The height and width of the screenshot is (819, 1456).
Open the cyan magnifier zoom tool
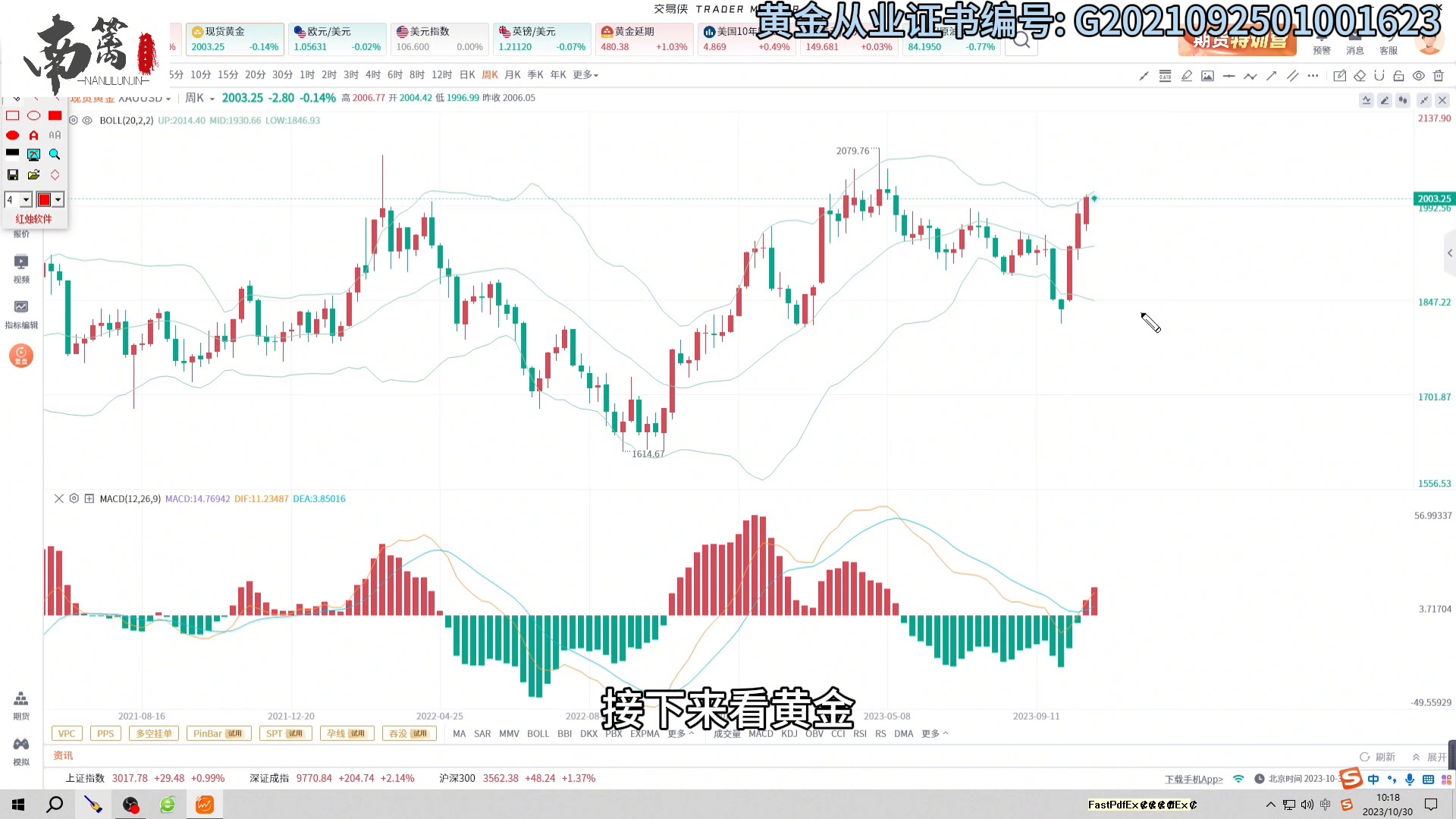pos(55,155)
